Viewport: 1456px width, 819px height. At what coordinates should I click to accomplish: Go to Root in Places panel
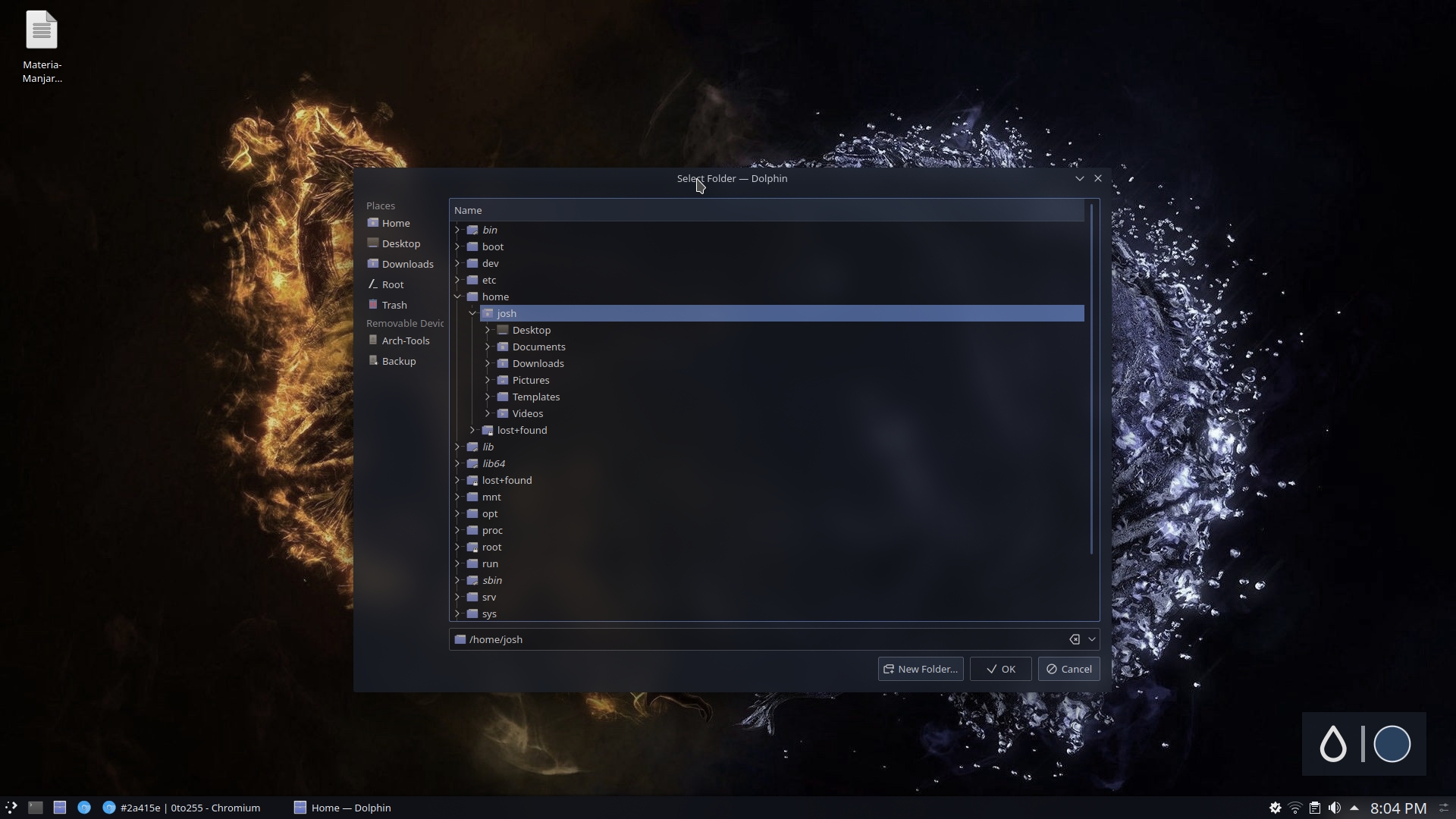(x=385, y=284)
